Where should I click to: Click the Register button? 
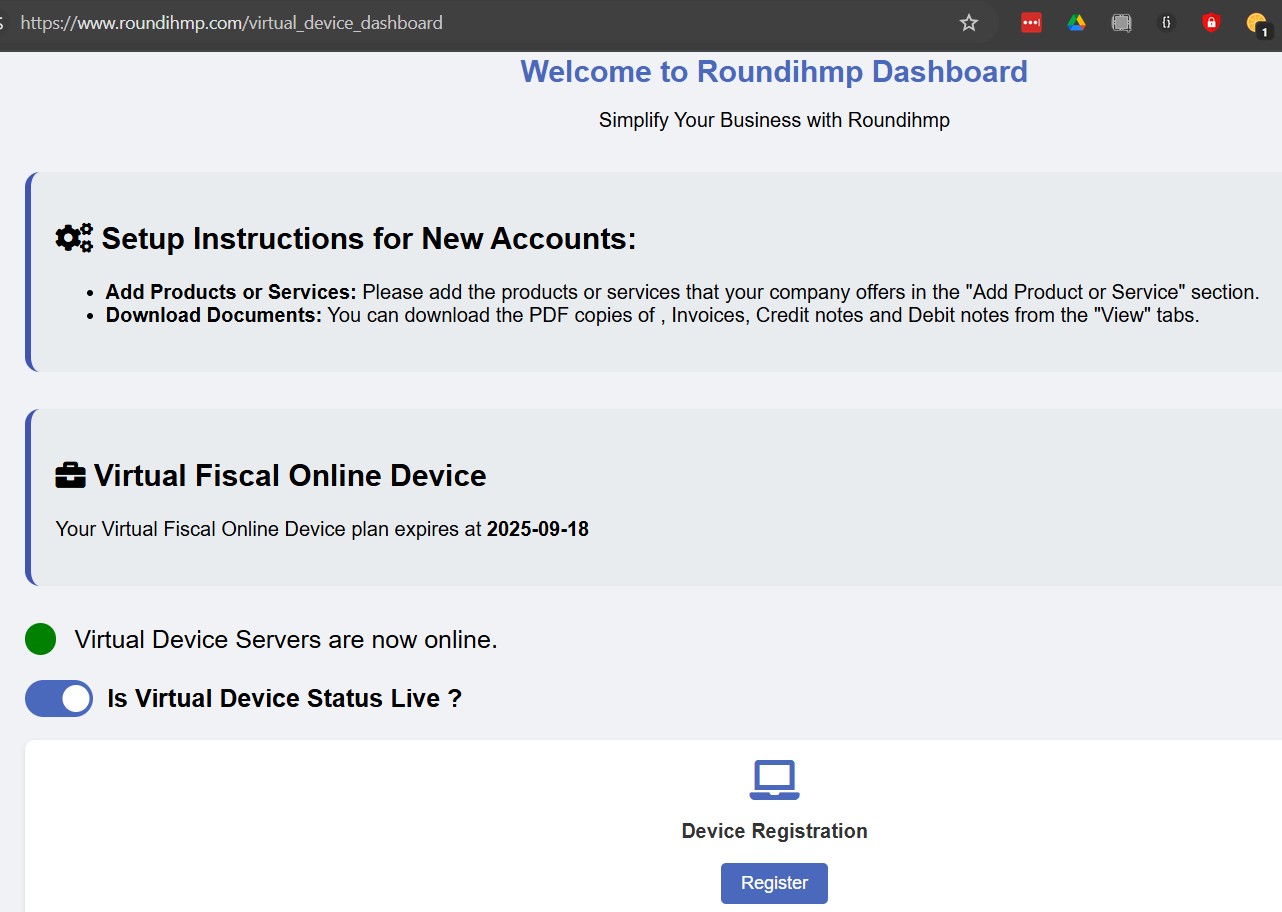(774, 883)
